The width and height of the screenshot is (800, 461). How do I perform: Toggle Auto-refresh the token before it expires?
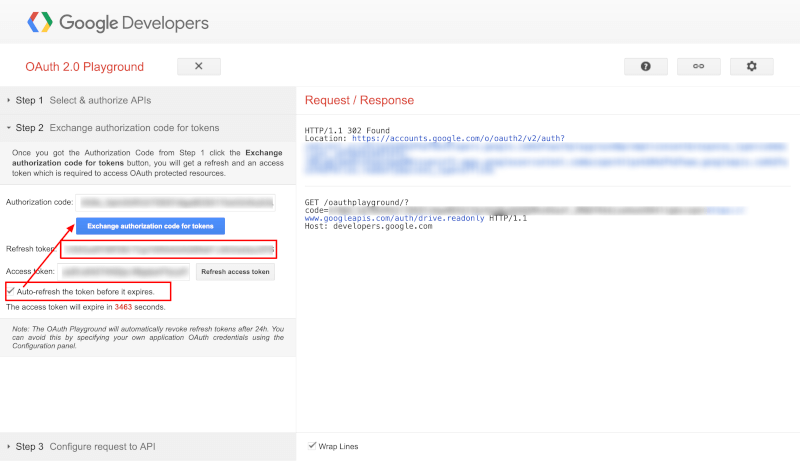[x=11, y=291]
